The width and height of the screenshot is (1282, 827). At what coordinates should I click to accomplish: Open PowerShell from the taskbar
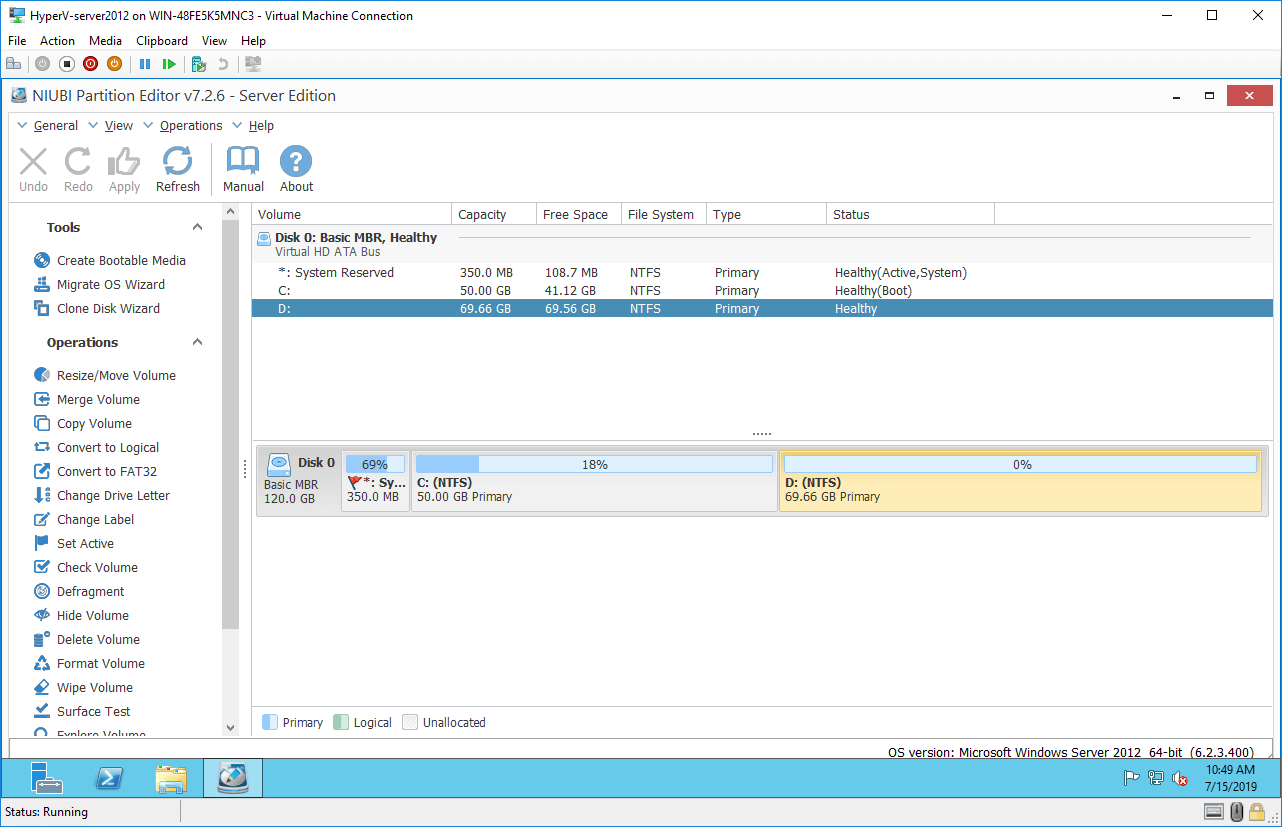point(108,778)
